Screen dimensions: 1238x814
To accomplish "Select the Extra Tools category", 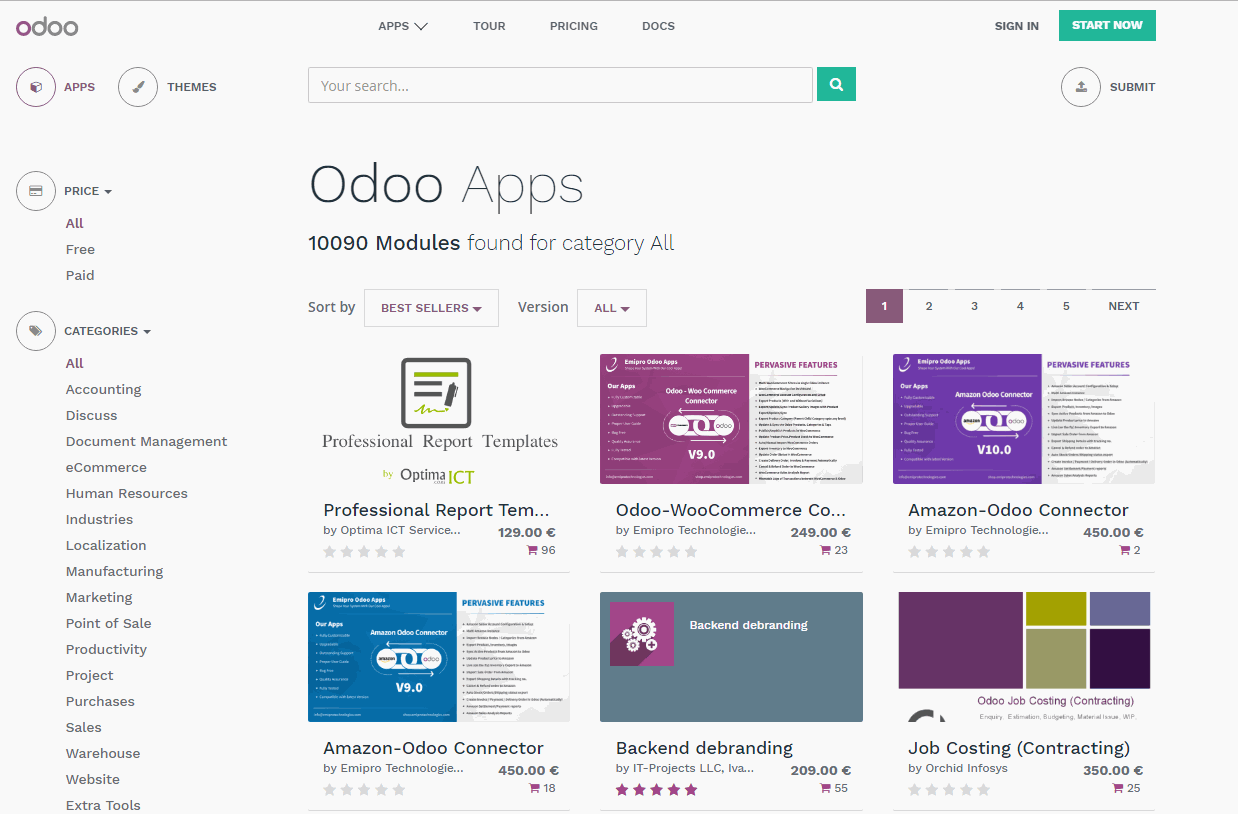I will pos(103,805).
